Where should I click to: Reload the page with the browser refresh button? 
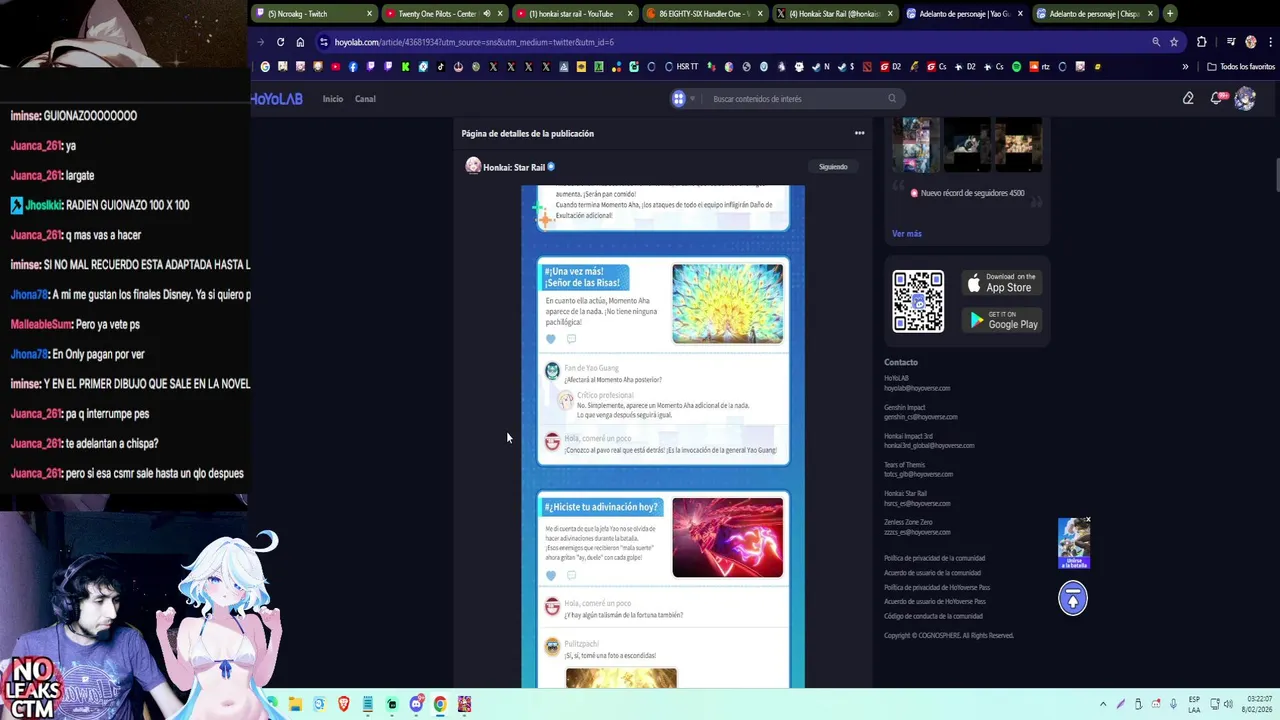[x=280, y=42]
